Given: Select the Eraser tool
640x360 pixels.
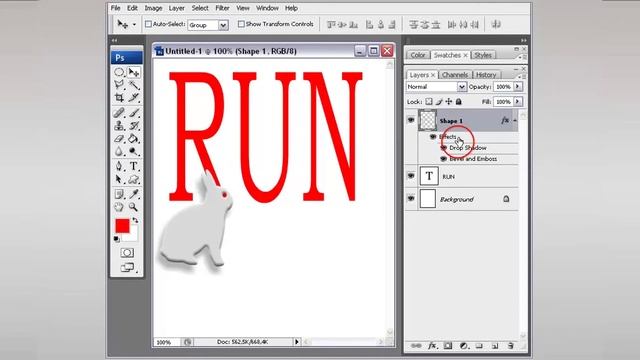Looking at the screenshot, I should tap(119, 139).
